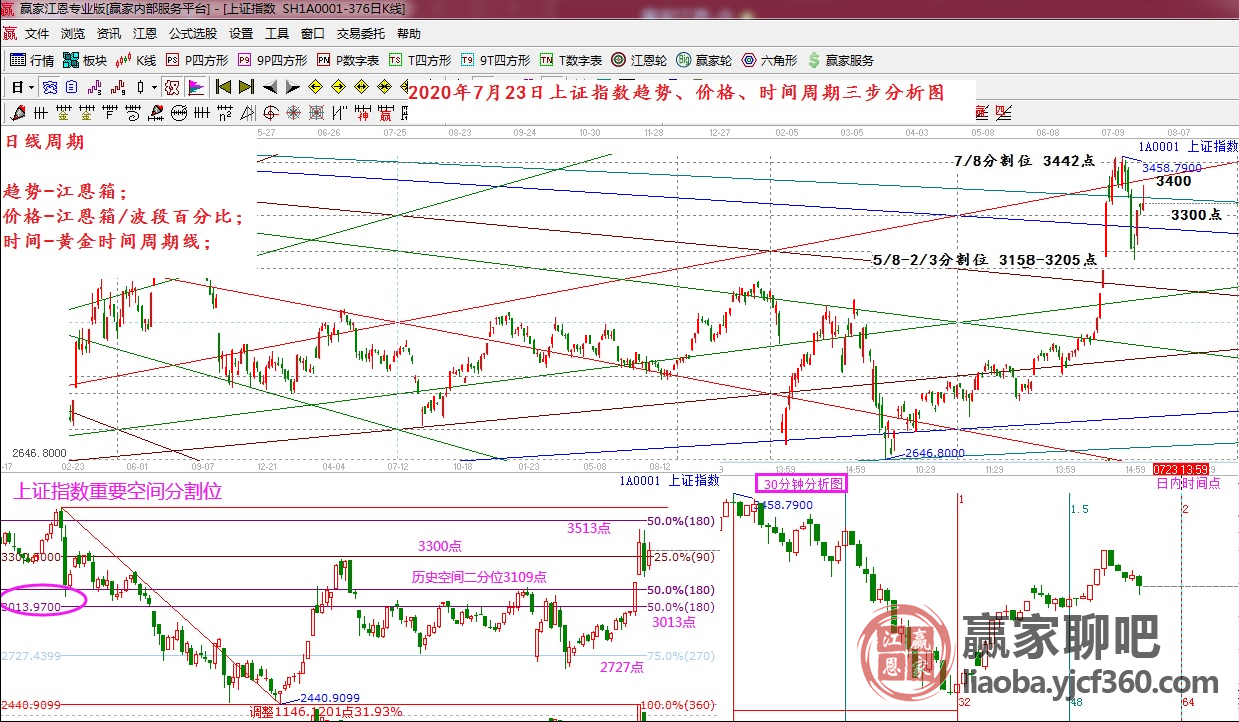This screenshot has width=1239, height=722.
Task: Select the red square web tool
Action: click(317, 112)
